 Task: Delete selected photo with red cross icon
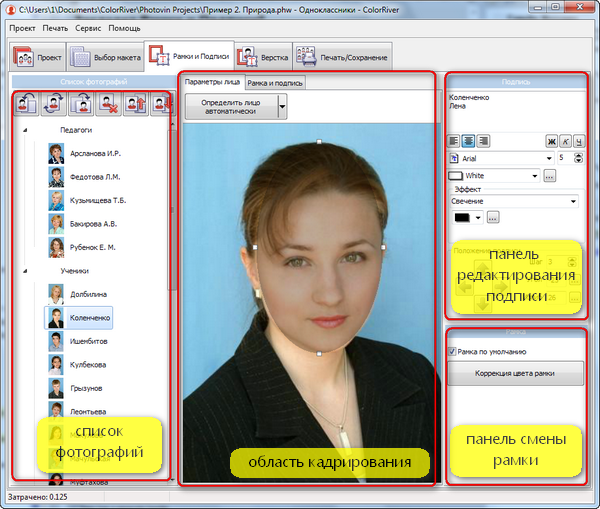[108, 104]
